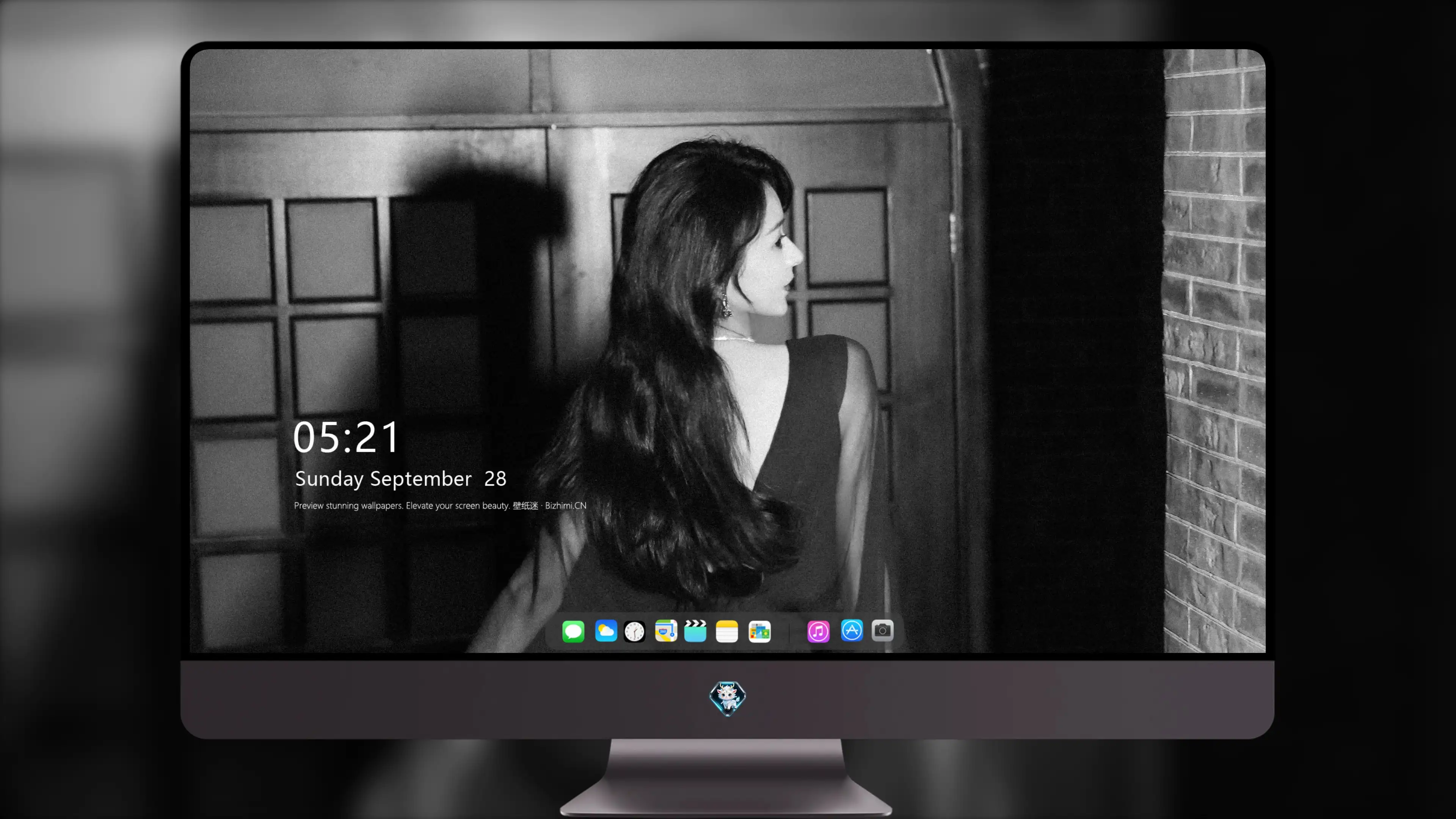Launch the Maps app from the dock
1456x819 pixels.
666,631
